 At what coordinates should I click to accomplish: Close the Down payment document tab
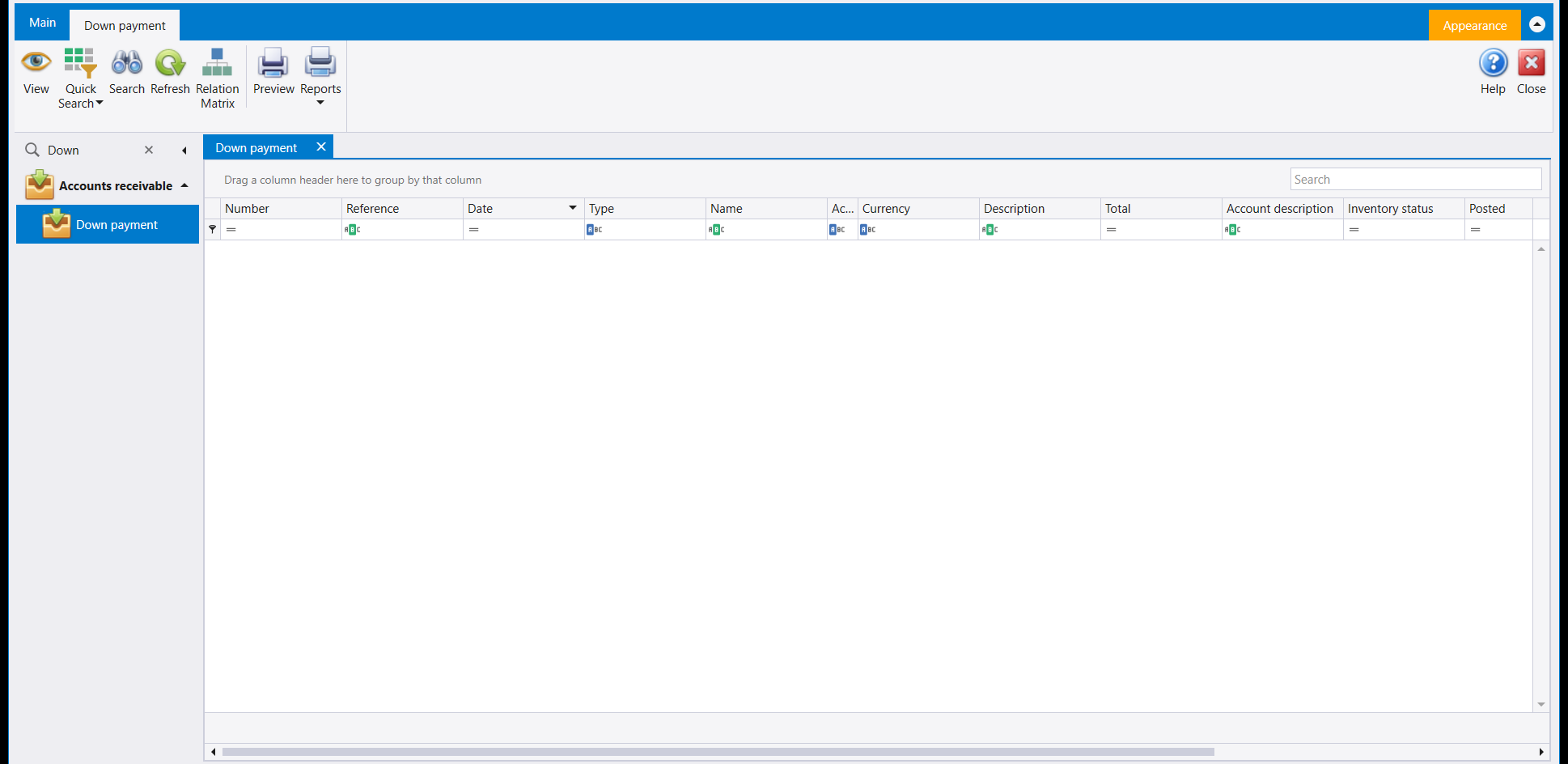(x=321, y=146)
